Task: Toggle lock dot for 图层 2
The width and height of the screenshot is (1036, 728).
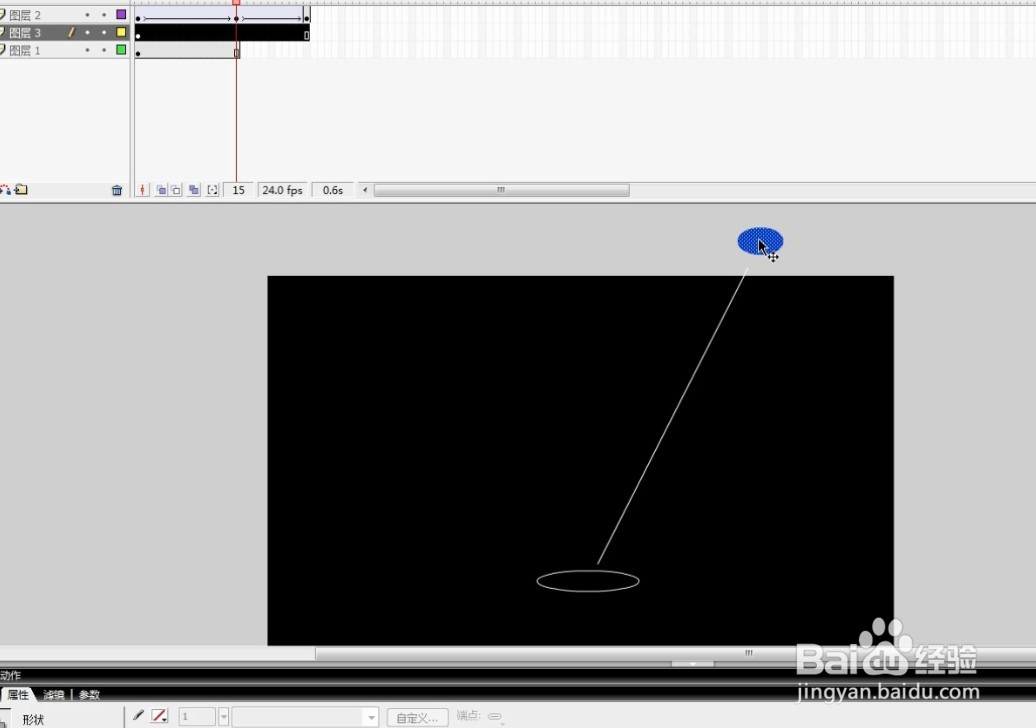Action: click(x=104, y=15)
